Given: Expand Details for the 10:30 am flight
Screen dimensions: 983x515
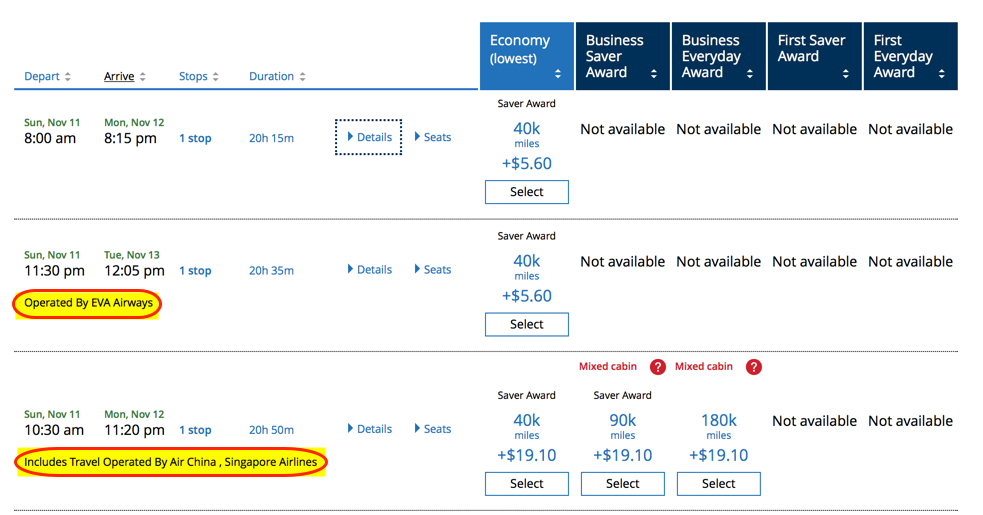Looking at the screenshot, I should (369, 429).
